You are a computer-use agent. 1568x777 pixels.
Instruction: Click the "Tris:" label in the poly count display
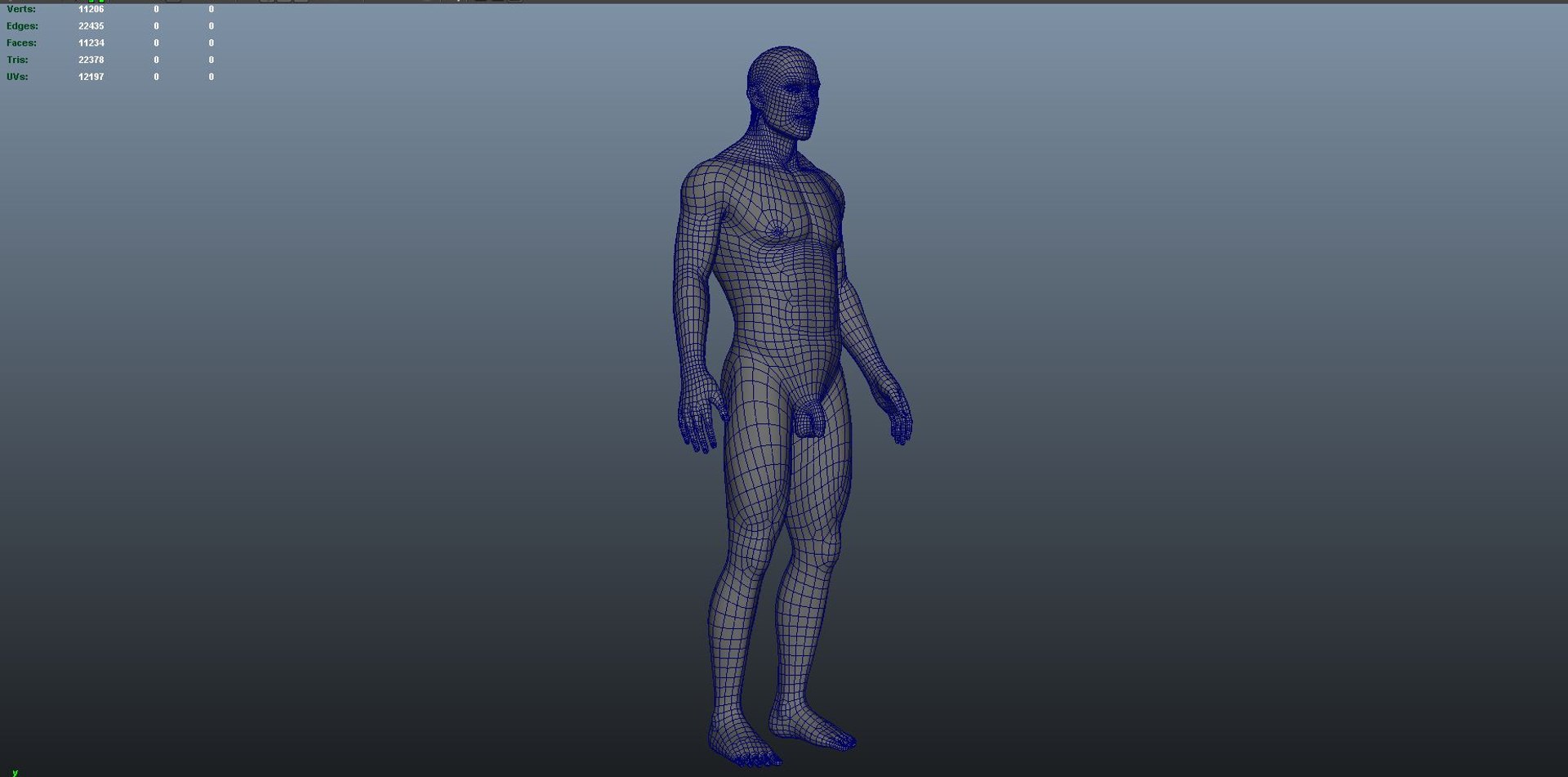[17, 60]
